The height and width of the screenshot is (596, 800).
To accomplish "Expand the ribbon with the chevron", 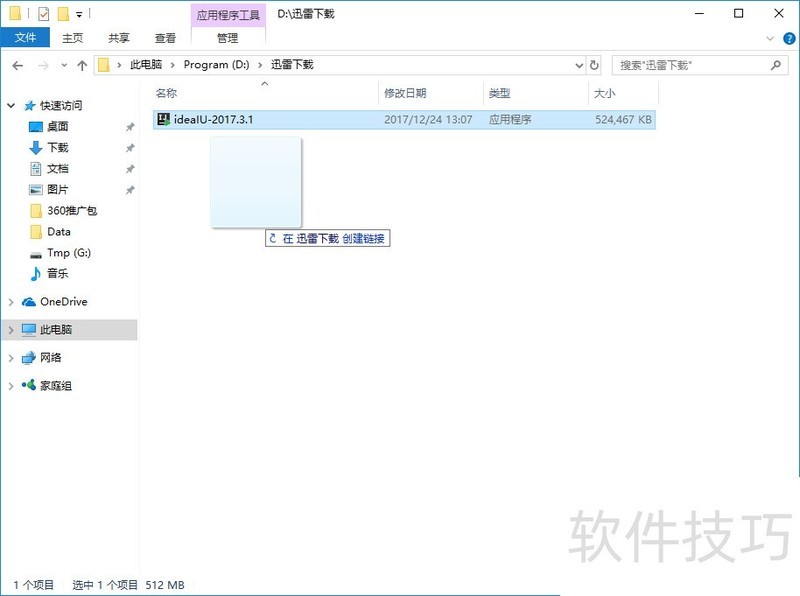I will [770, 38].
